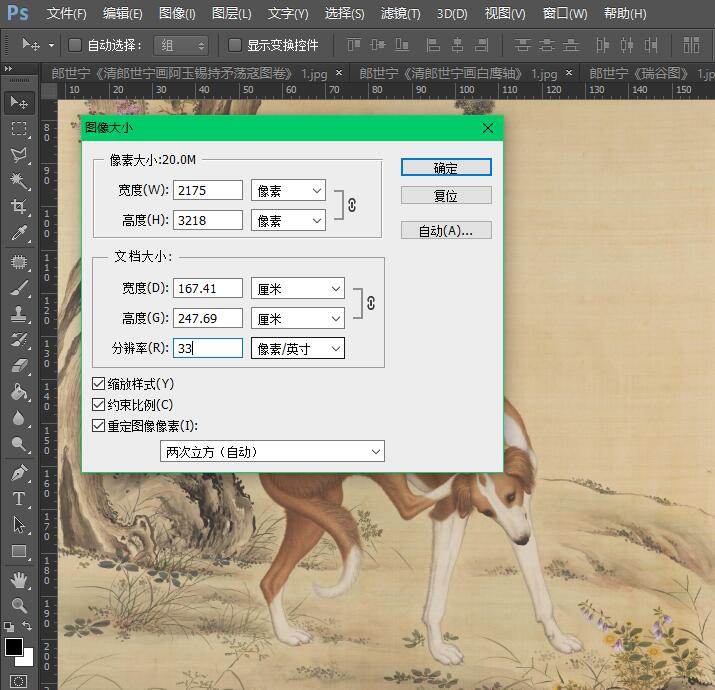Close the 图像大小 dialog
The height and width of the screenshot is (690, 715).
click(488, 128)
